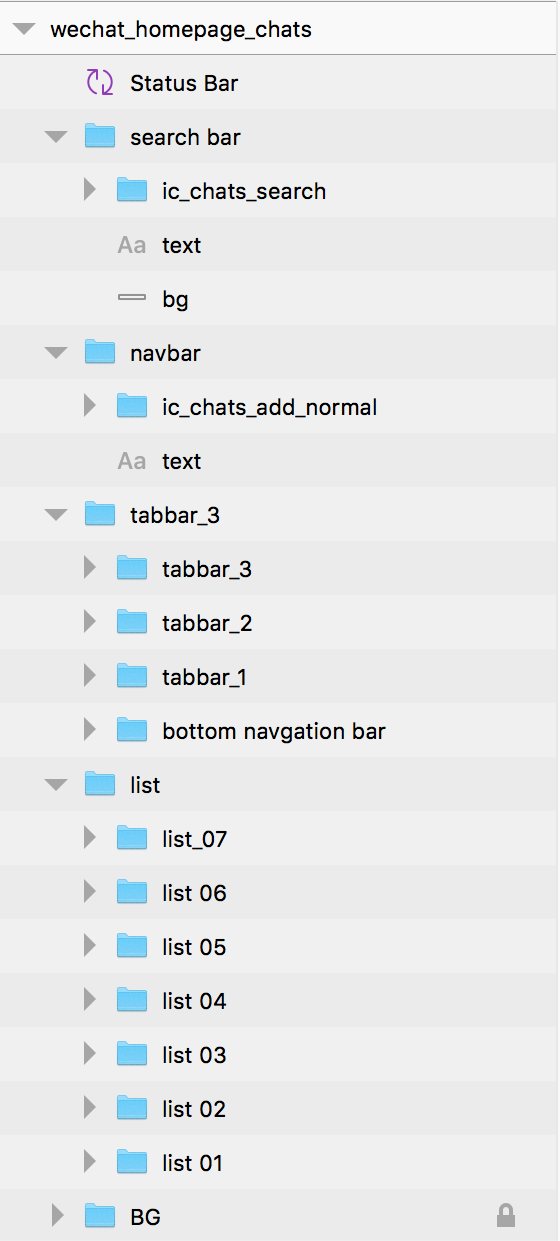
Task: Collapse the navbar group
Action: tap(57, 353)
